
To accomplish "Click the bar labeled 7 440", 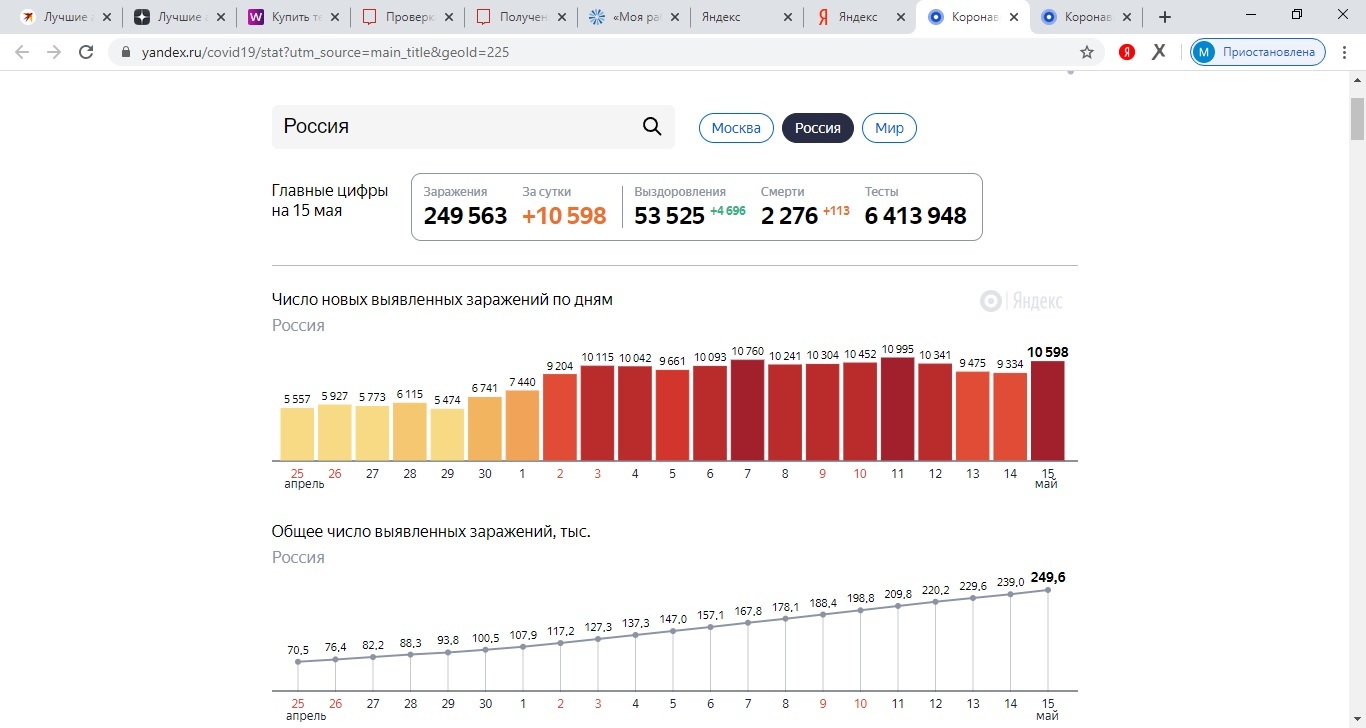I will 522,425.
